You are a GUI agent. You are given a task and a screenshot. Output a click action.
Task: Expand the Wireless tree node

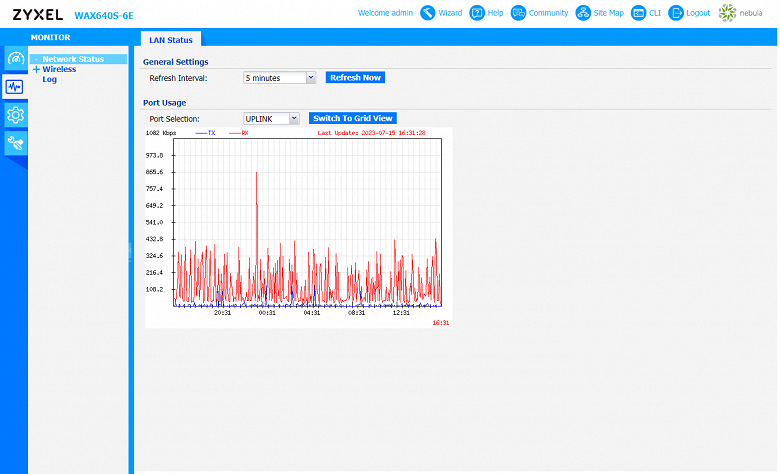point(36,69)
